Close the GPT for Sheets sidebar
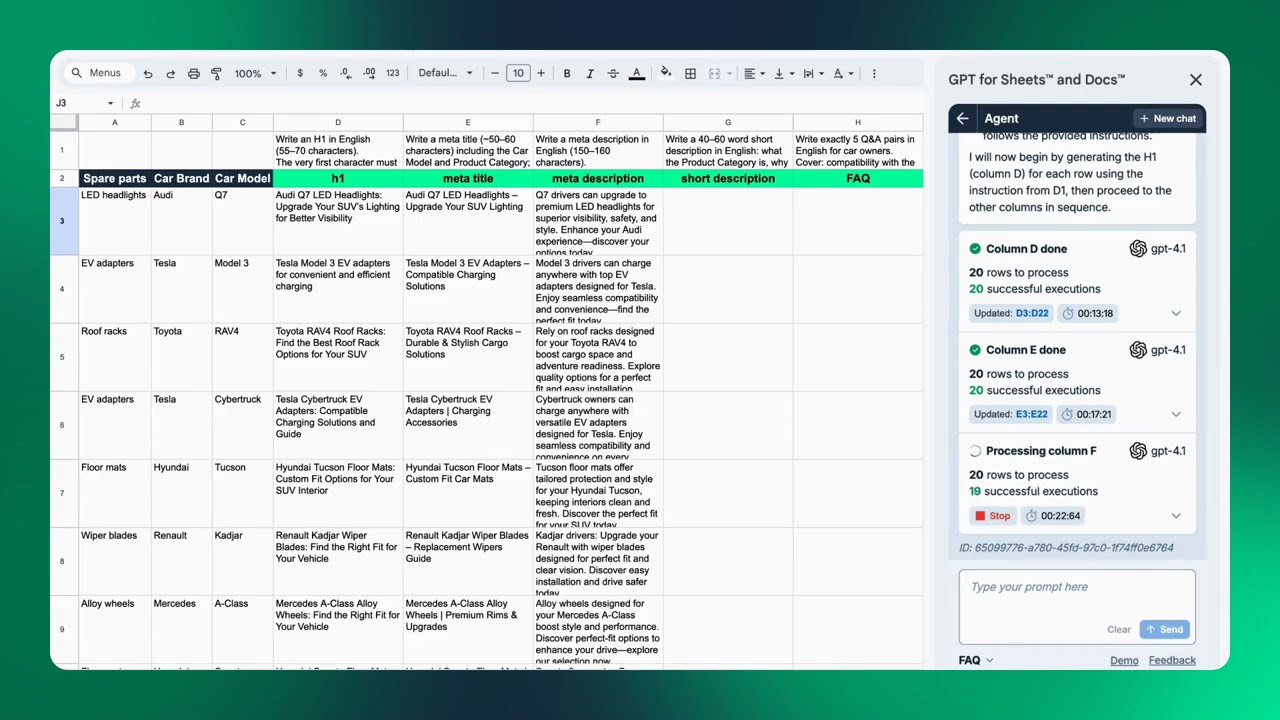This screenshot has height=720, width=1280. pyautogui.click(x=1196, y=80)
